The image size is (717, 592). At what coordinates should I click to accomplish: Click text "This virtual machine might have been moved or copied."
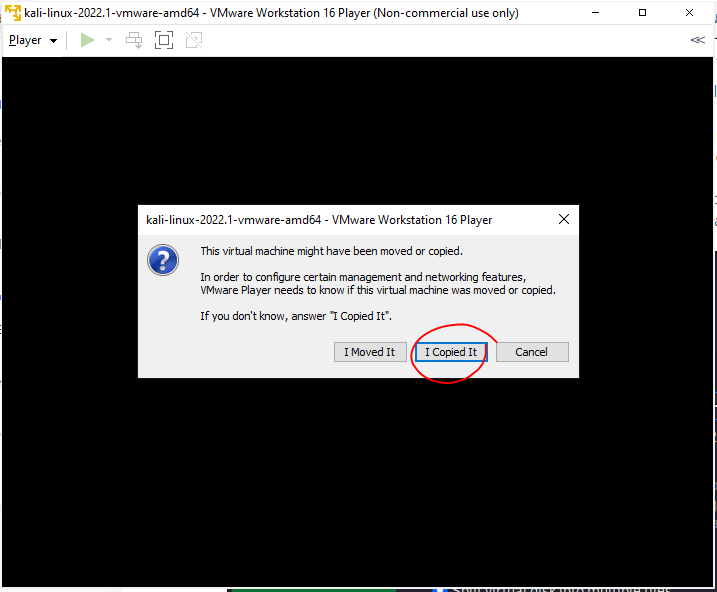coord(332,251)
